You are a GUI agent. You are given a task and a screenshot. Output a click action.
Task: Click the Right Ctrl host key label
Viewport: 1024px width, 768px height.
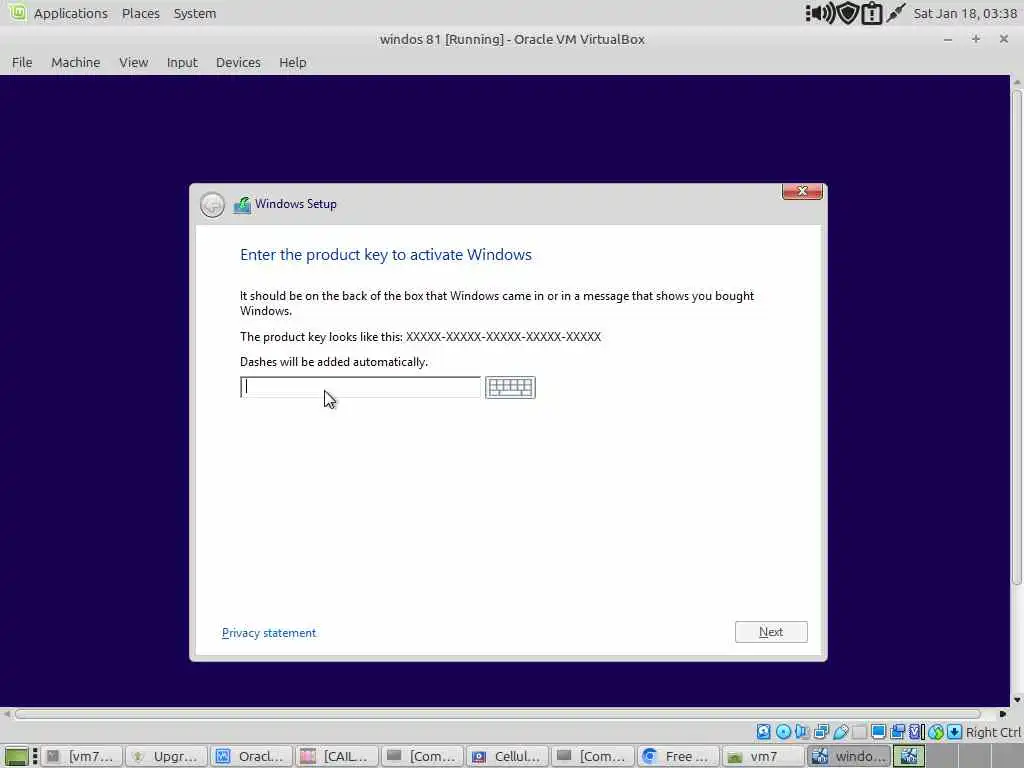pos(993,732)
